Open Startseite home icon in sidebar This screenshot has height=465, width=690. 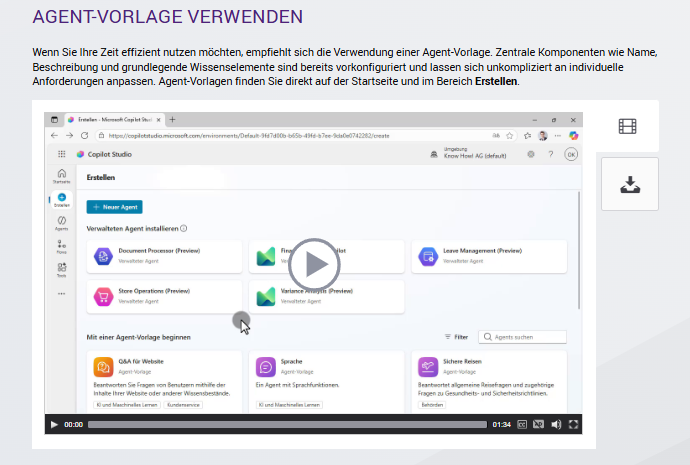click(62, 176)
